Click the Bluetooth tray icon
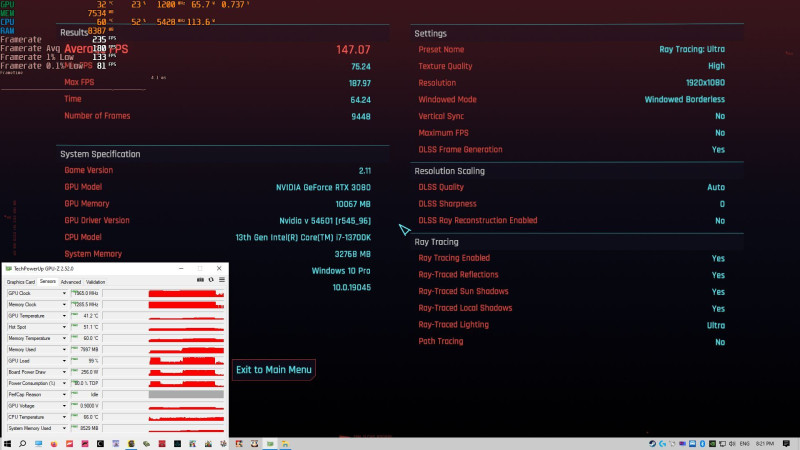This screenshot has height=450, width=800. (703, 444)
